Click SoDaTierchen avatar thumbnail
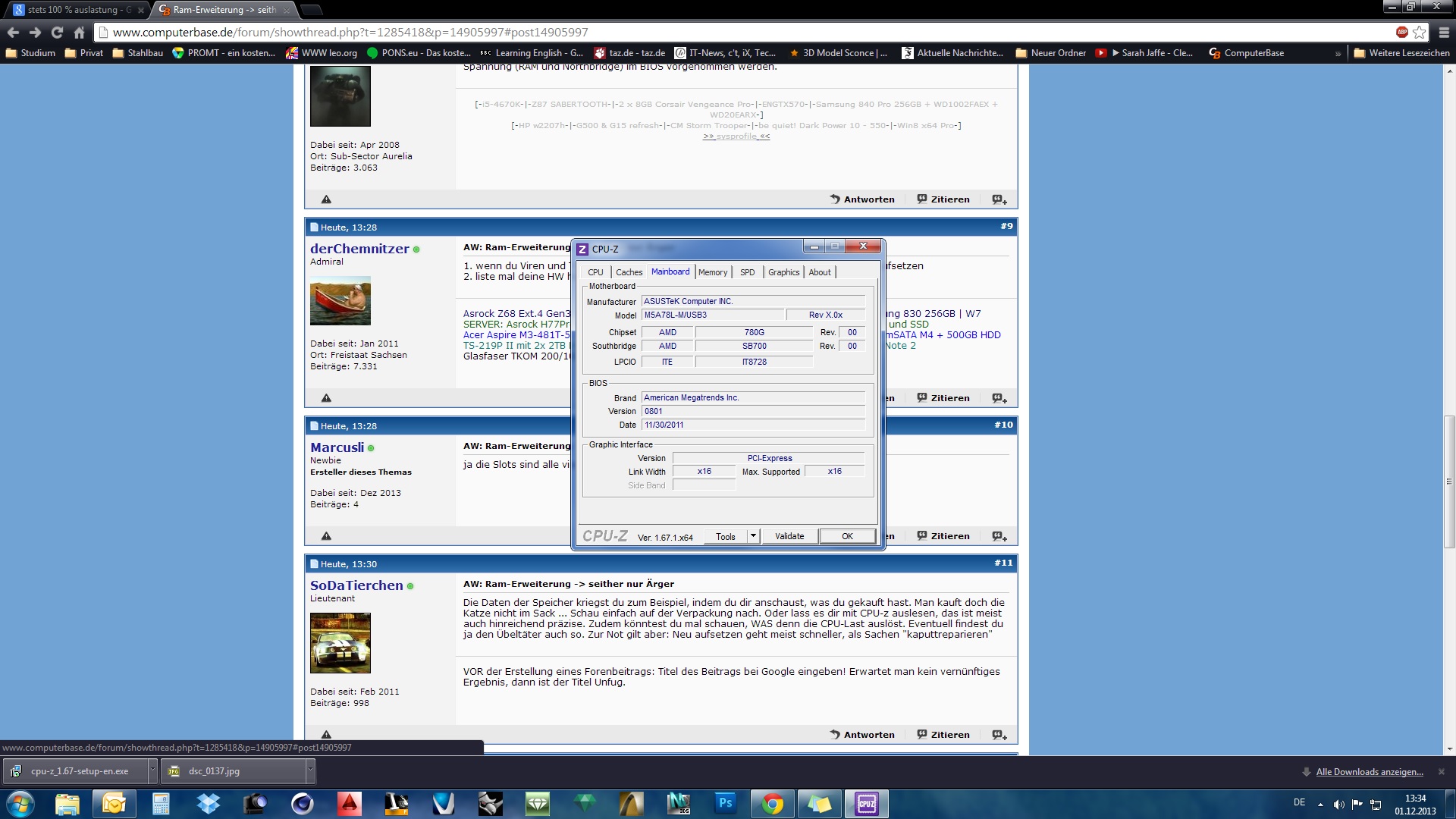 (x=340, y=643)
